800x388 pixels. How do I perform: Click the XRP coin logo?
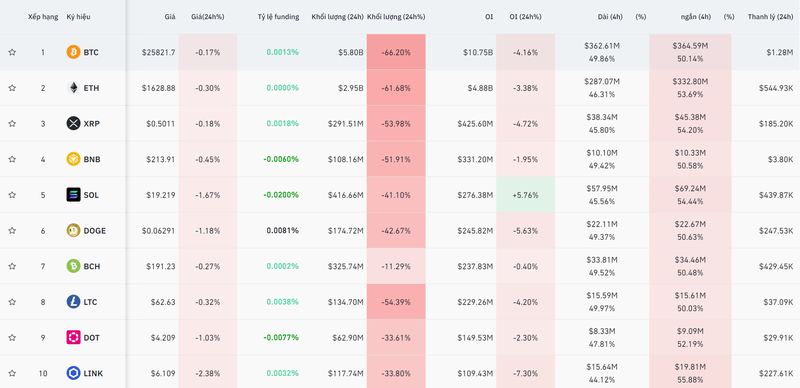pyautogui.click(x=73, y=124)
